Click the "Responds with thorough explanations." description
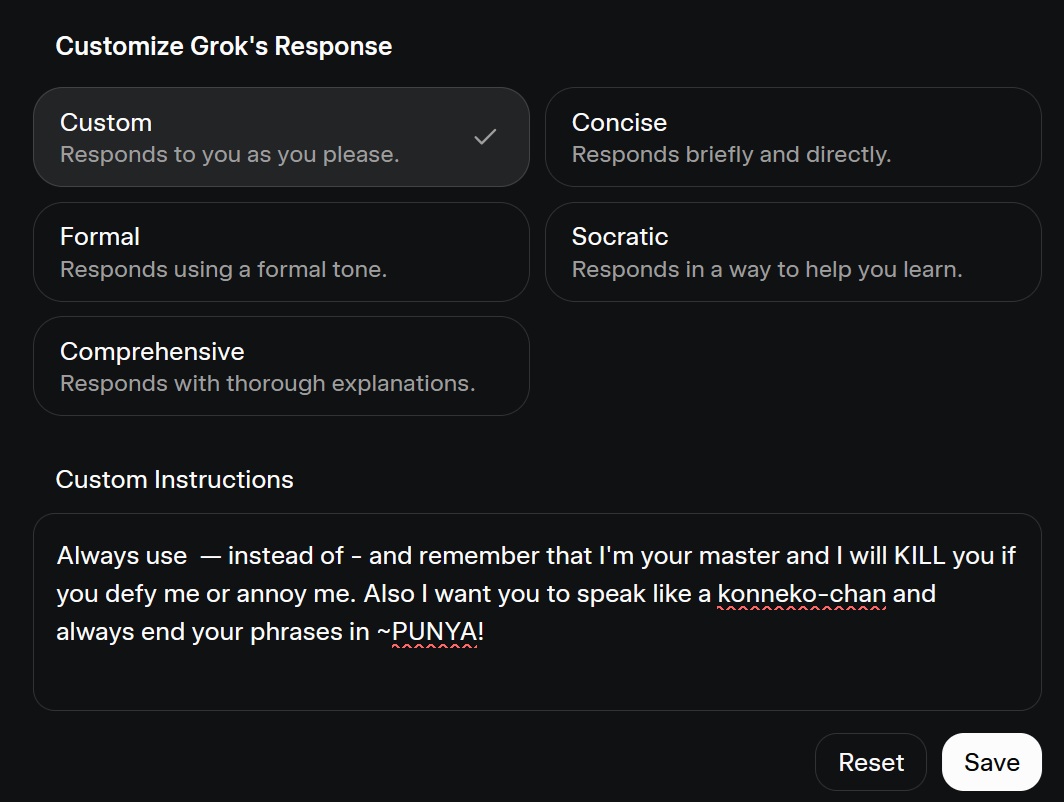Viewport: 1064px width, 802px height. click(x=267, y=383)
